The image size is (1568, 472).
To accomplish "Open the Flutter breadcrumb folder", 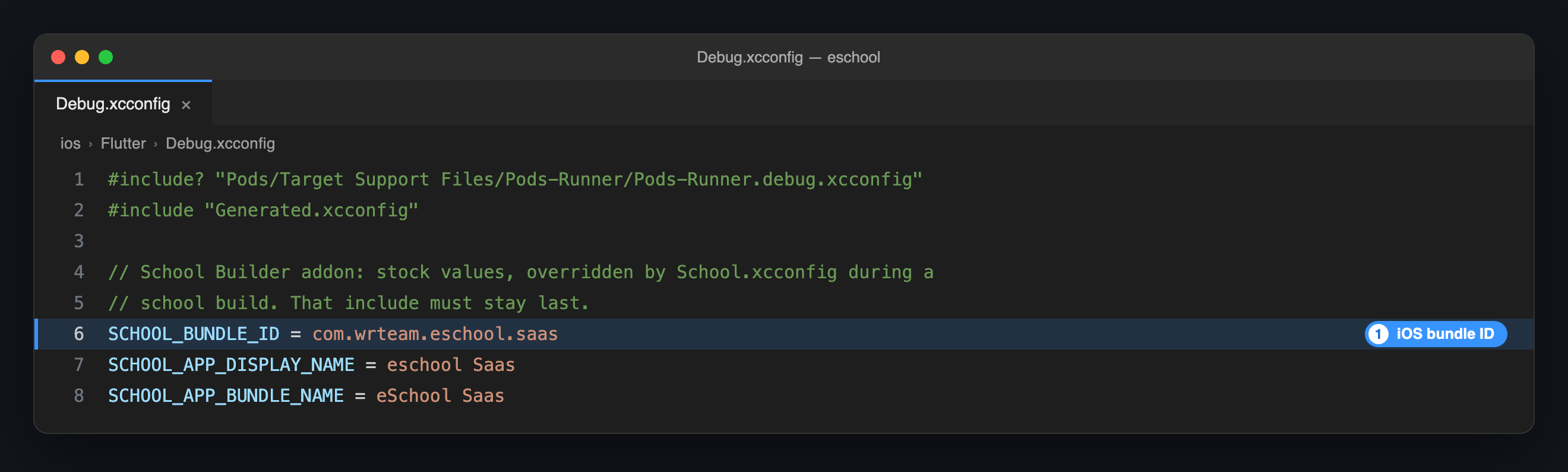I will pos(123,144).
